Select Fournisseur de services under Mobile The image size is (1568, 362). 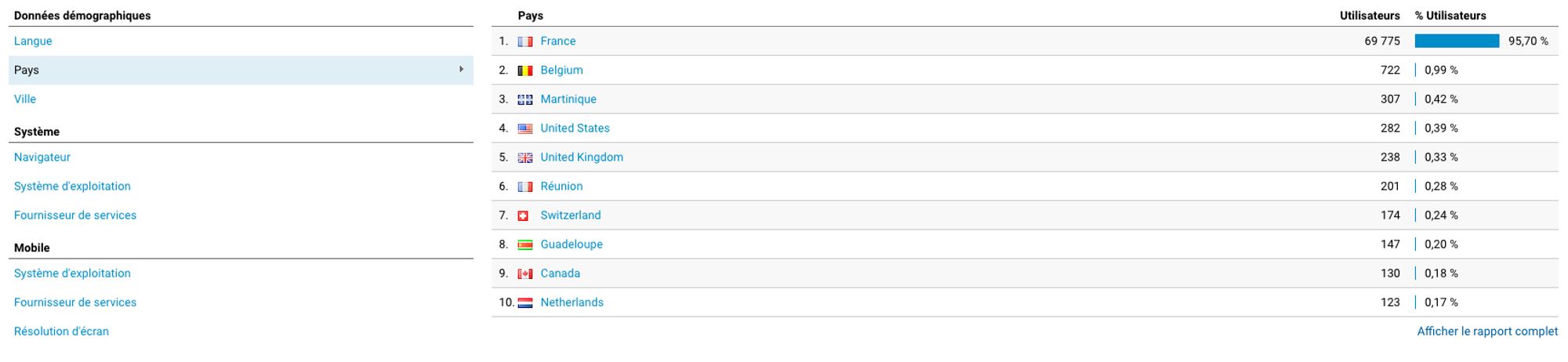(75, 302)
